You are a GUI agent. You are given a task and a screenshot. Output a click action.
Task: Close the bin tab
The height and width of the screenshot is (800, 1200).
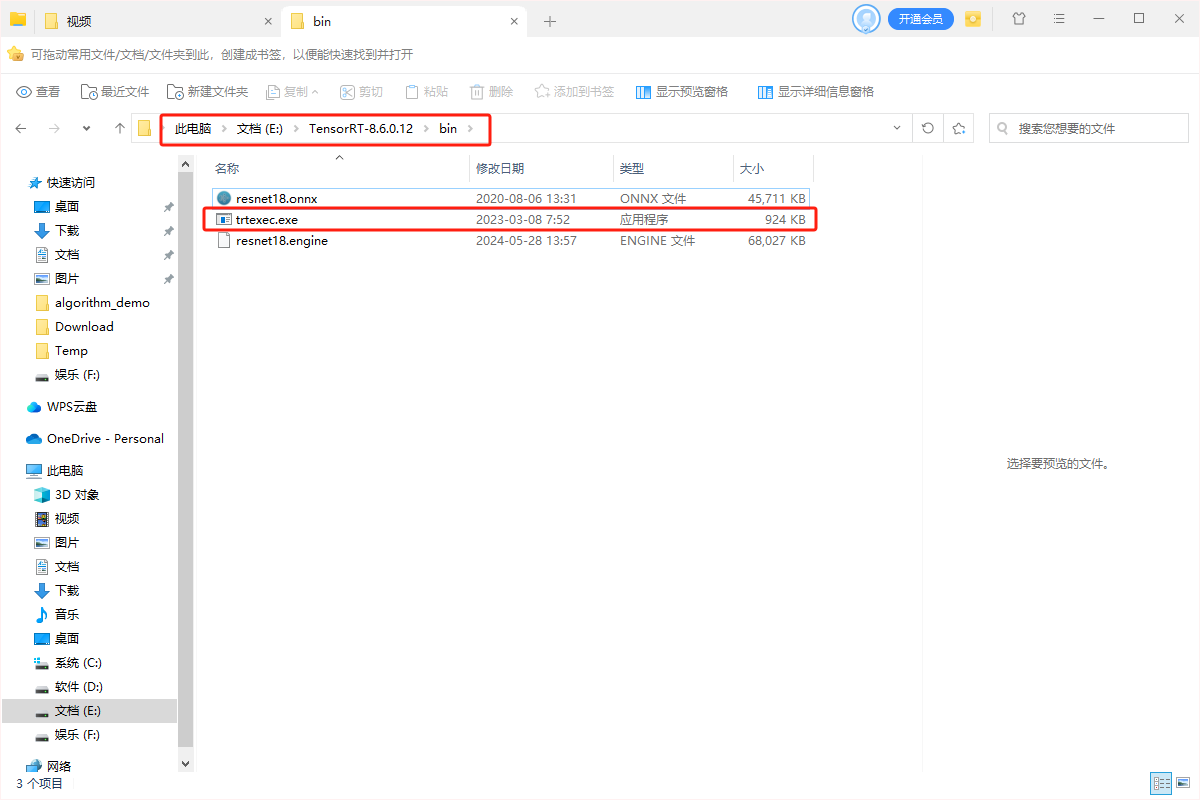pyautogui.click(x=514, y=21)
